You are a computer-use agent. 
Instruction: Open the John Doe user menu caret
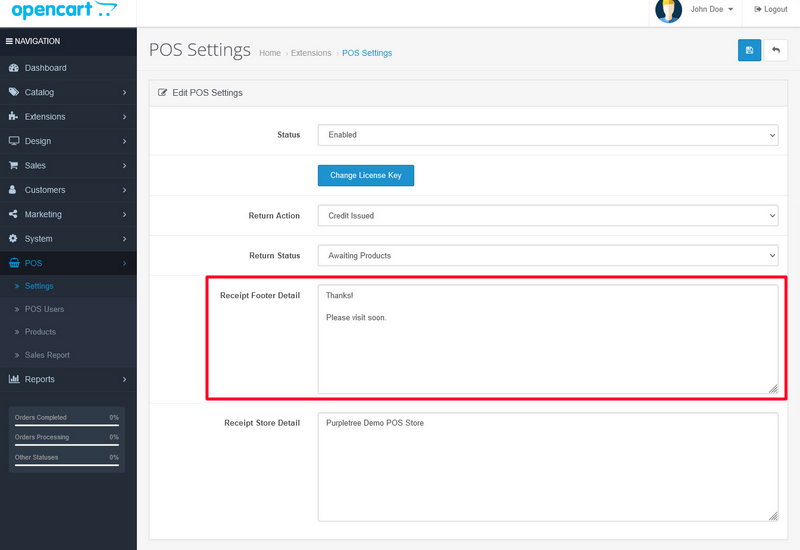pos(731,9)
